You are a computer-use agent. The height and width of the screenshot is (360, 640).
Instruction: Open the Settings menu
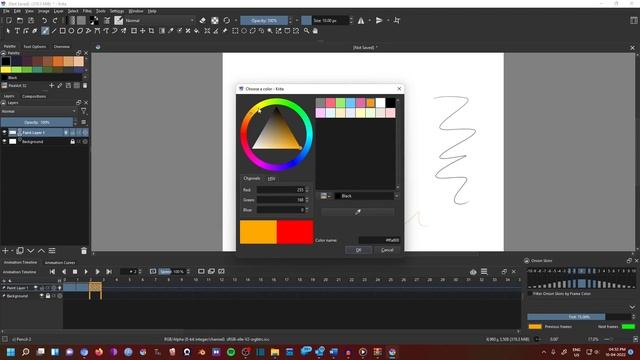coord(117,11)
